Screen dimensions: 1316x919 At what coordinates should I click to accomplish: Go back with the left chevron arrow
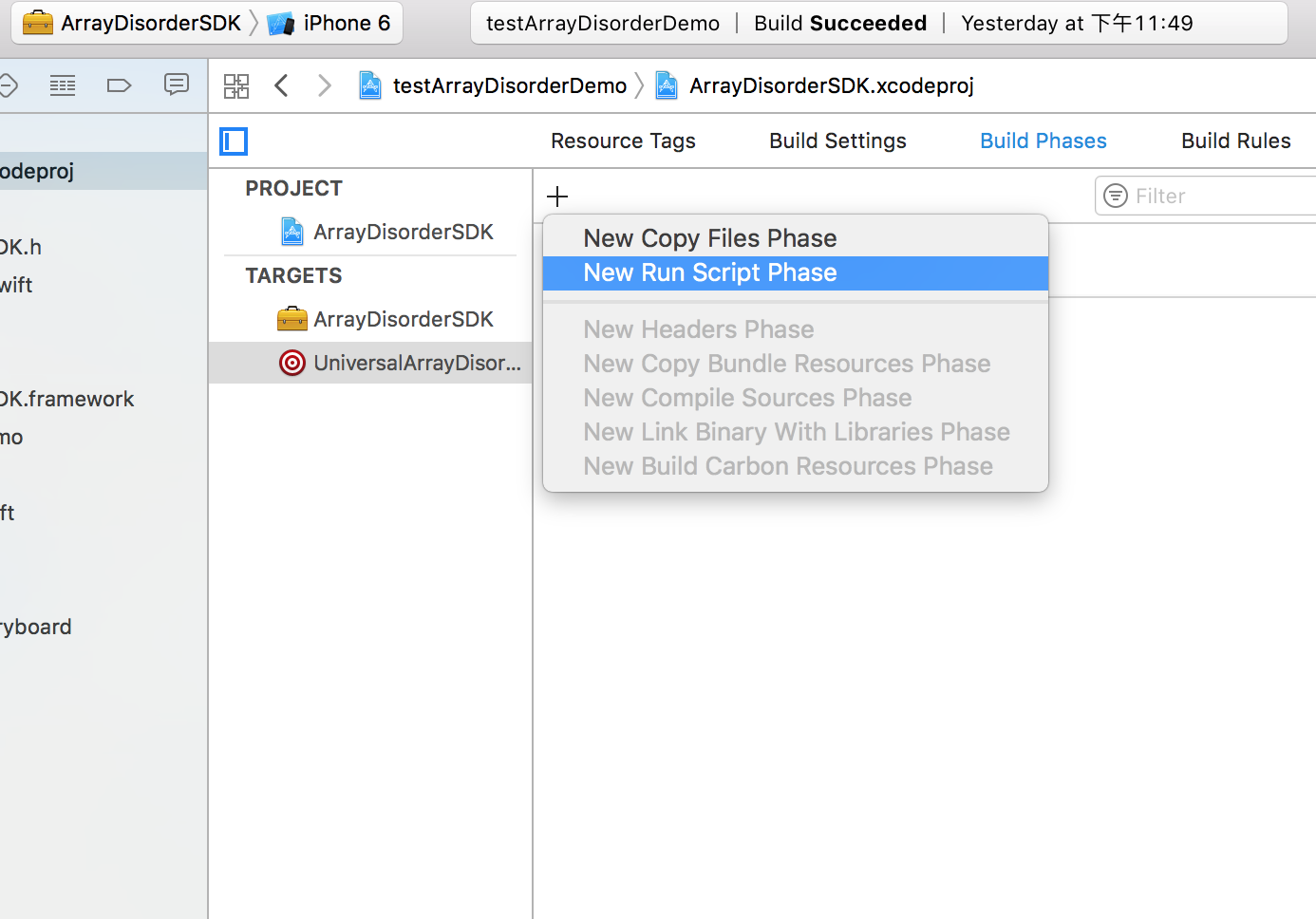coord(281,86)
